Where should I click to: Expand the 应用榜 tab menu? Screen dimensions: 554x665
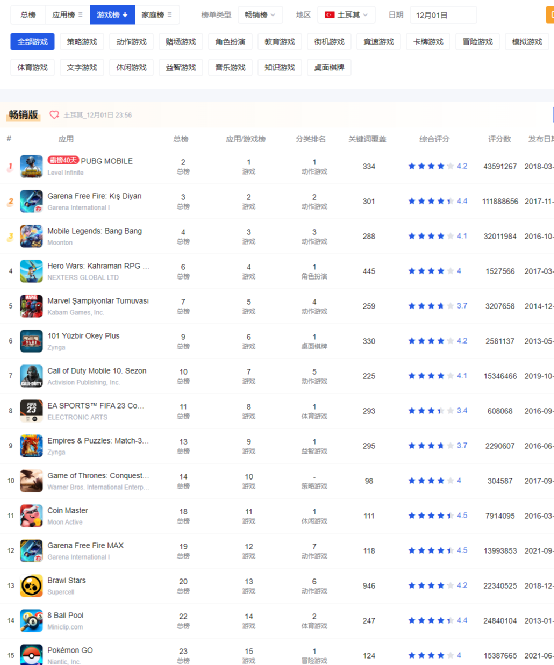(x=67, y=15)
